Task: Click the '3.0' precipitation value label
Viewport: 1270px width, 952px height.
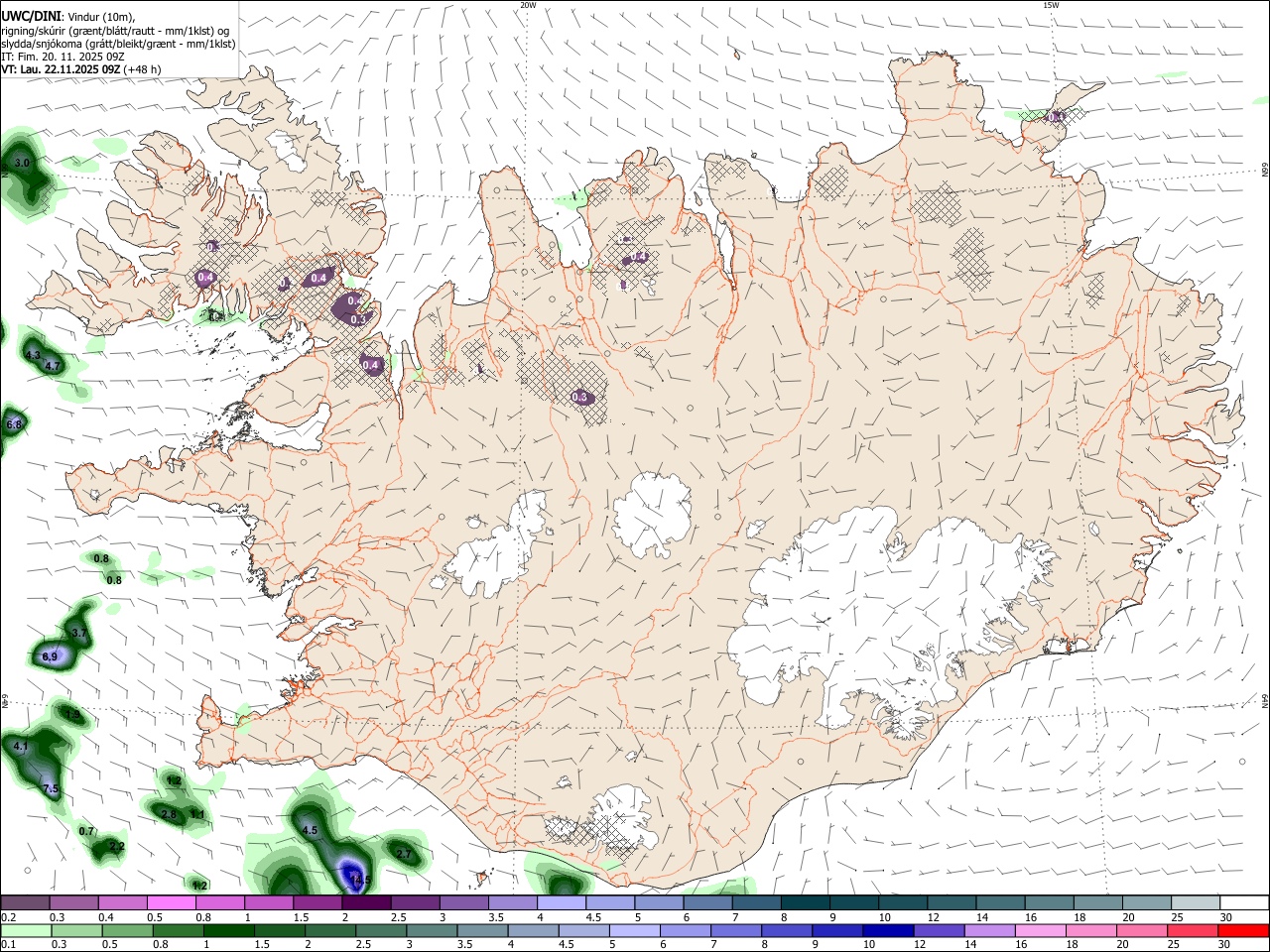Action: (23, 163)
